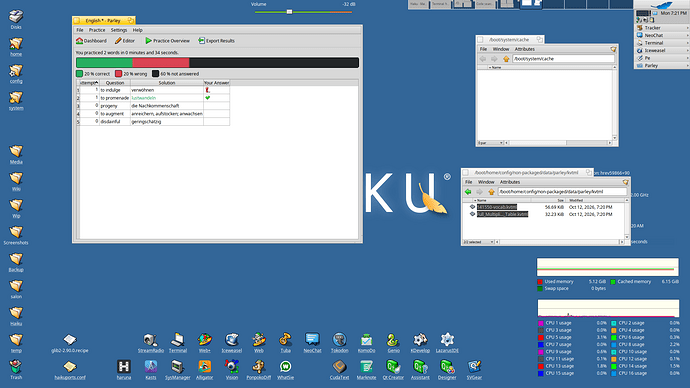Launch PonpokoDiff desktop icon
This screenshot has height=388, width=690.
click(259, 370)
